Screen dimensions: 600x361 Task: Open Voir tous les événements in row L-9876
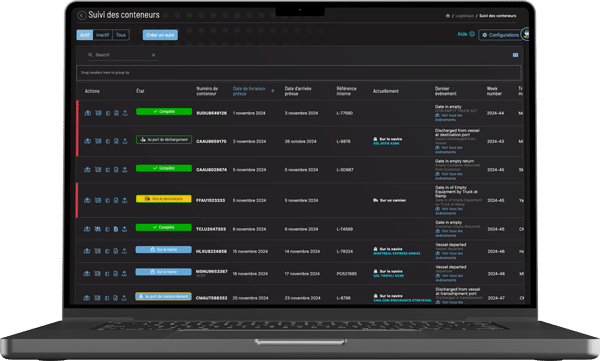(448, 150)
